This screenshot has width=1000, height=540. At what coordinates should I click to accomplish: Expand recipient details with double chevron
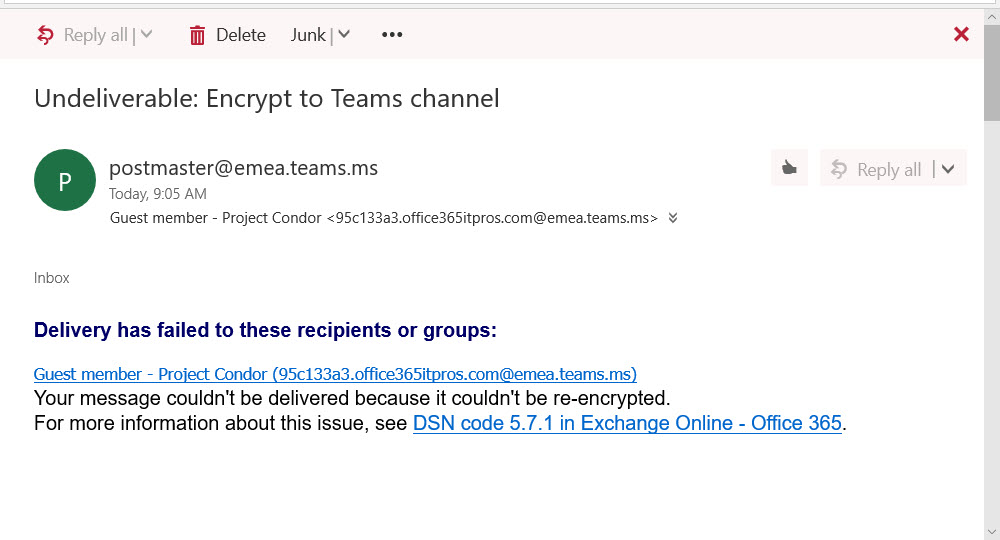click(x=673, y=218)
